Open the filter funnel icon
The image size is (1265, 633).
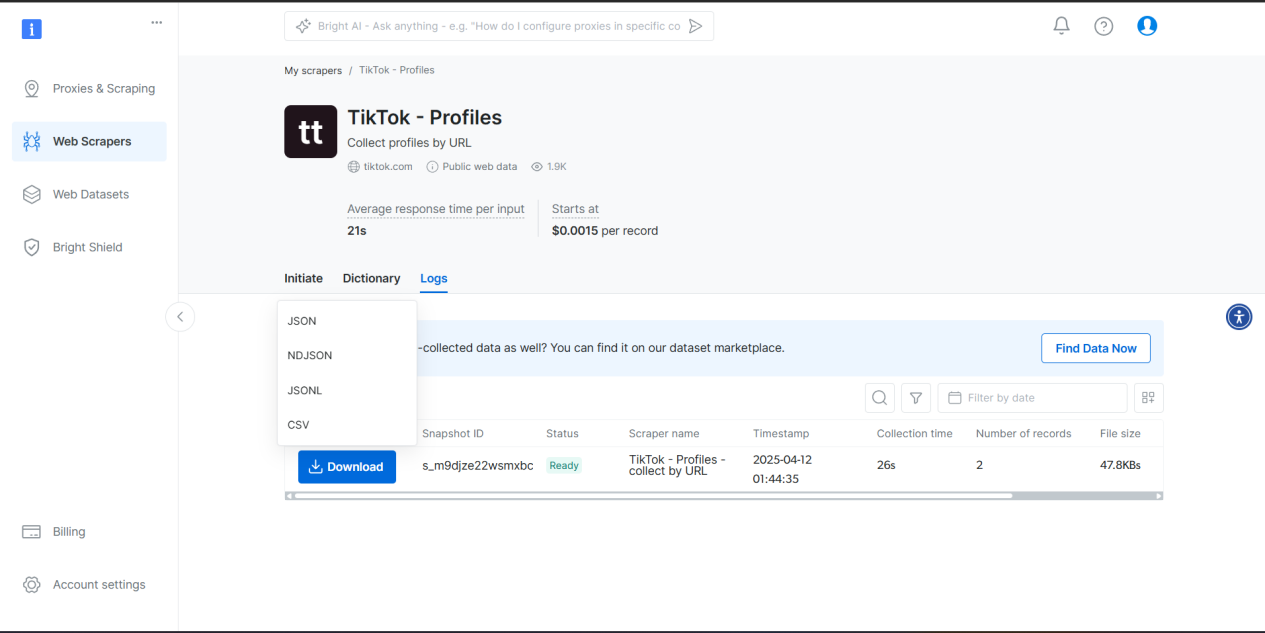click(916, 398)
